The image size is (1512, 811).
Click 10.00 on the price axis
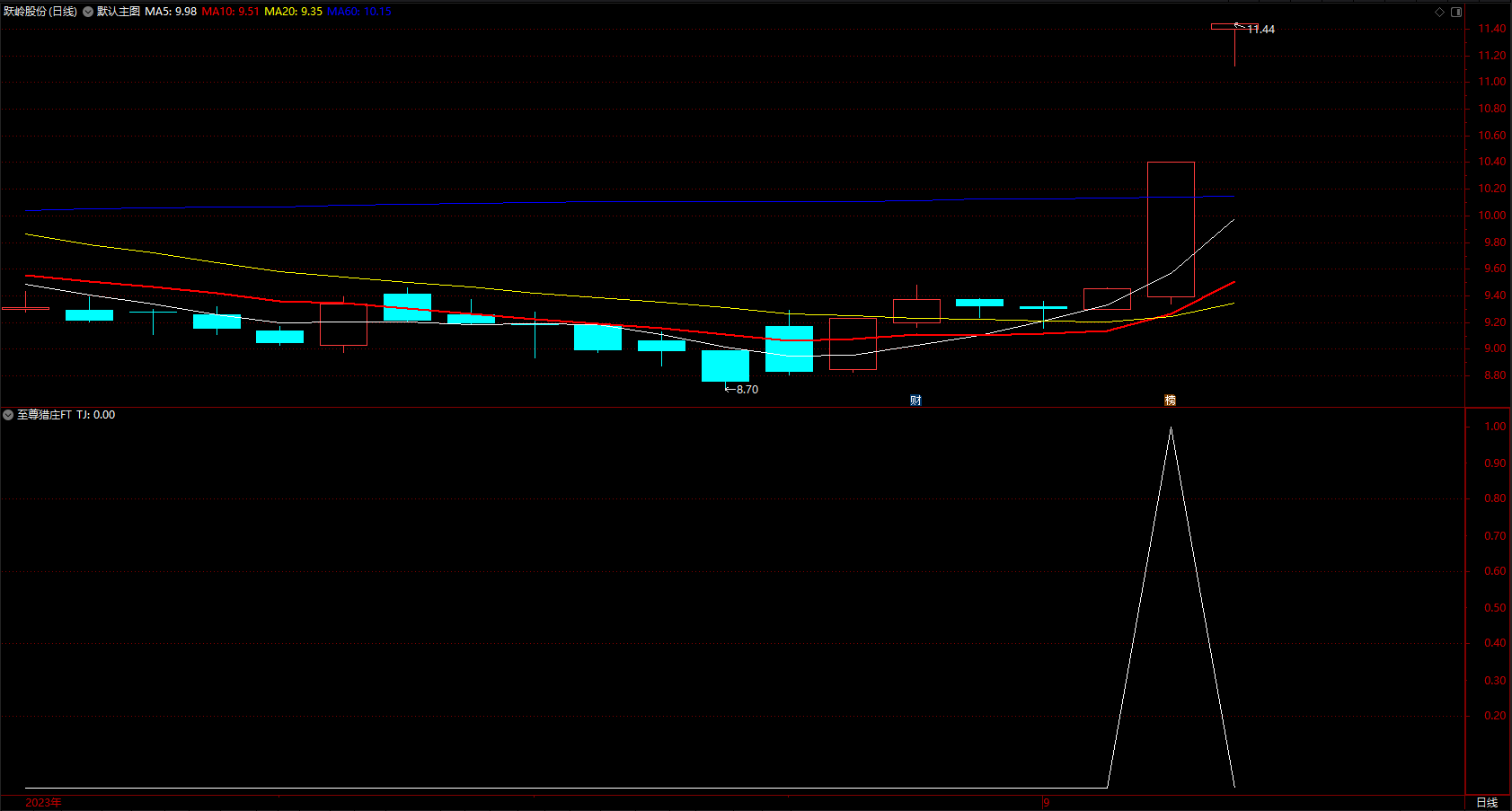1492,216
